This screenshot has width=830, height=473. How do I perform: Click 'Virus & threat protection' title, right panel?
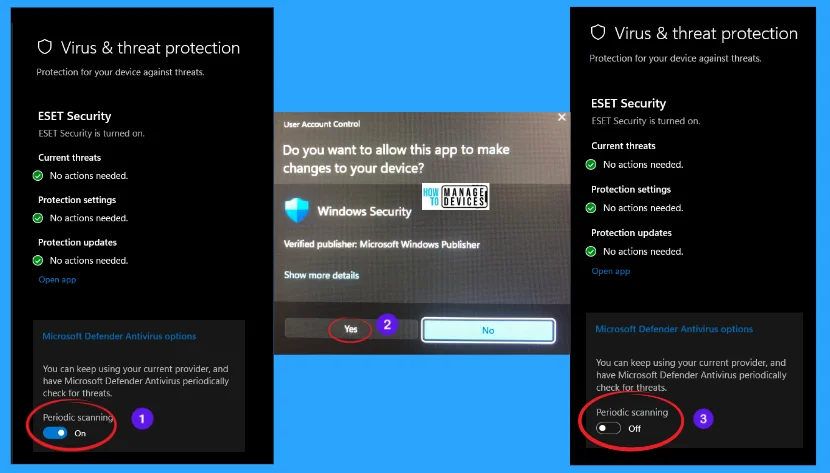tap(706, 33)
